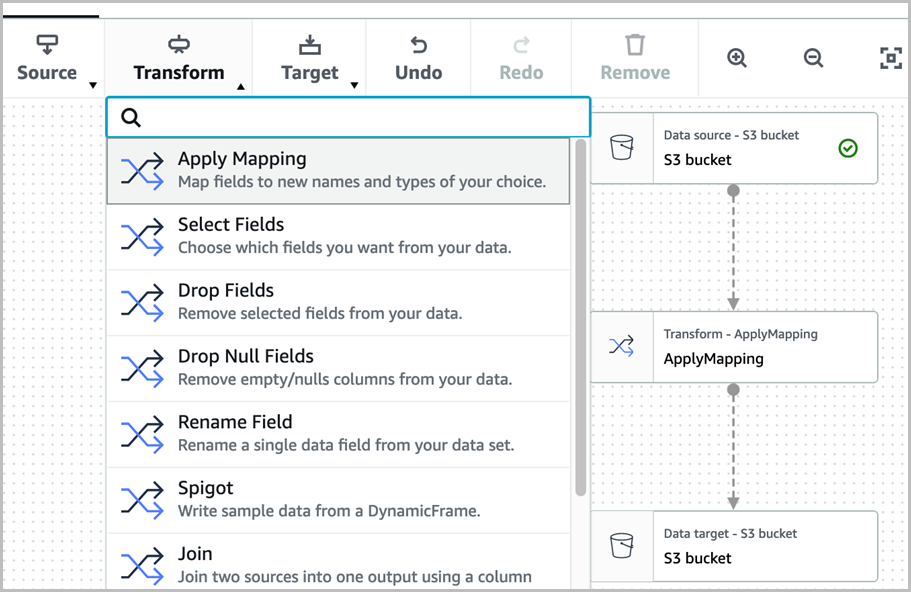Choose Rename Field transform
911x592 pixels.
click(x=338, y=434)
